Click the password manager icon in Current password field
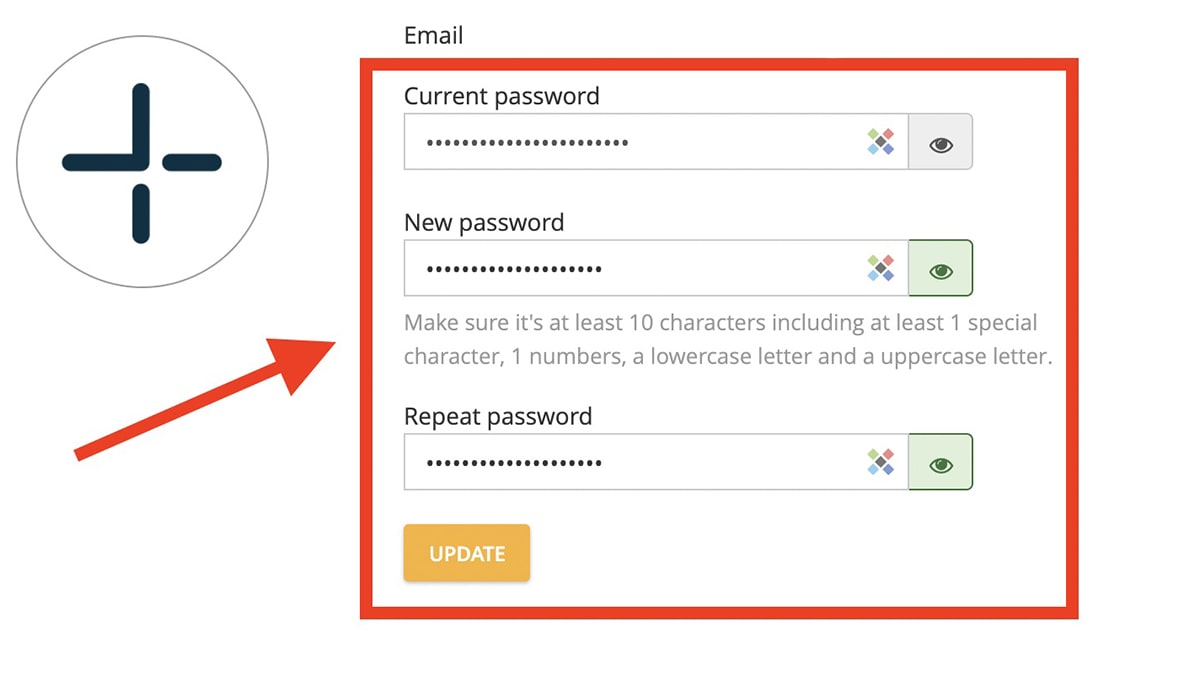This screenshot has height=675, width=1200. (880, 141)
